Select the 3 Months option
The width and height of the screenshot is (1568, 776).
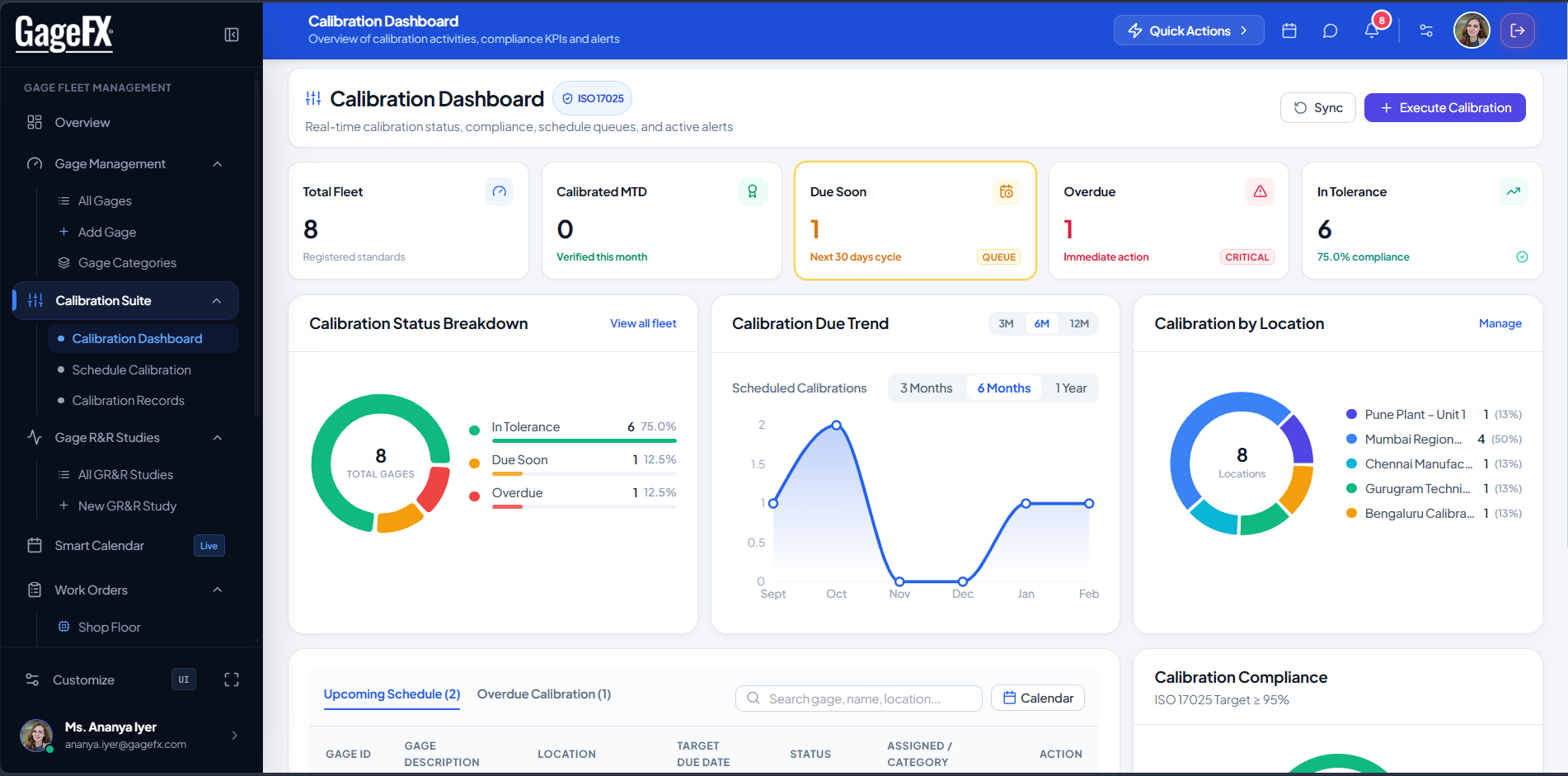coord(926,388)
